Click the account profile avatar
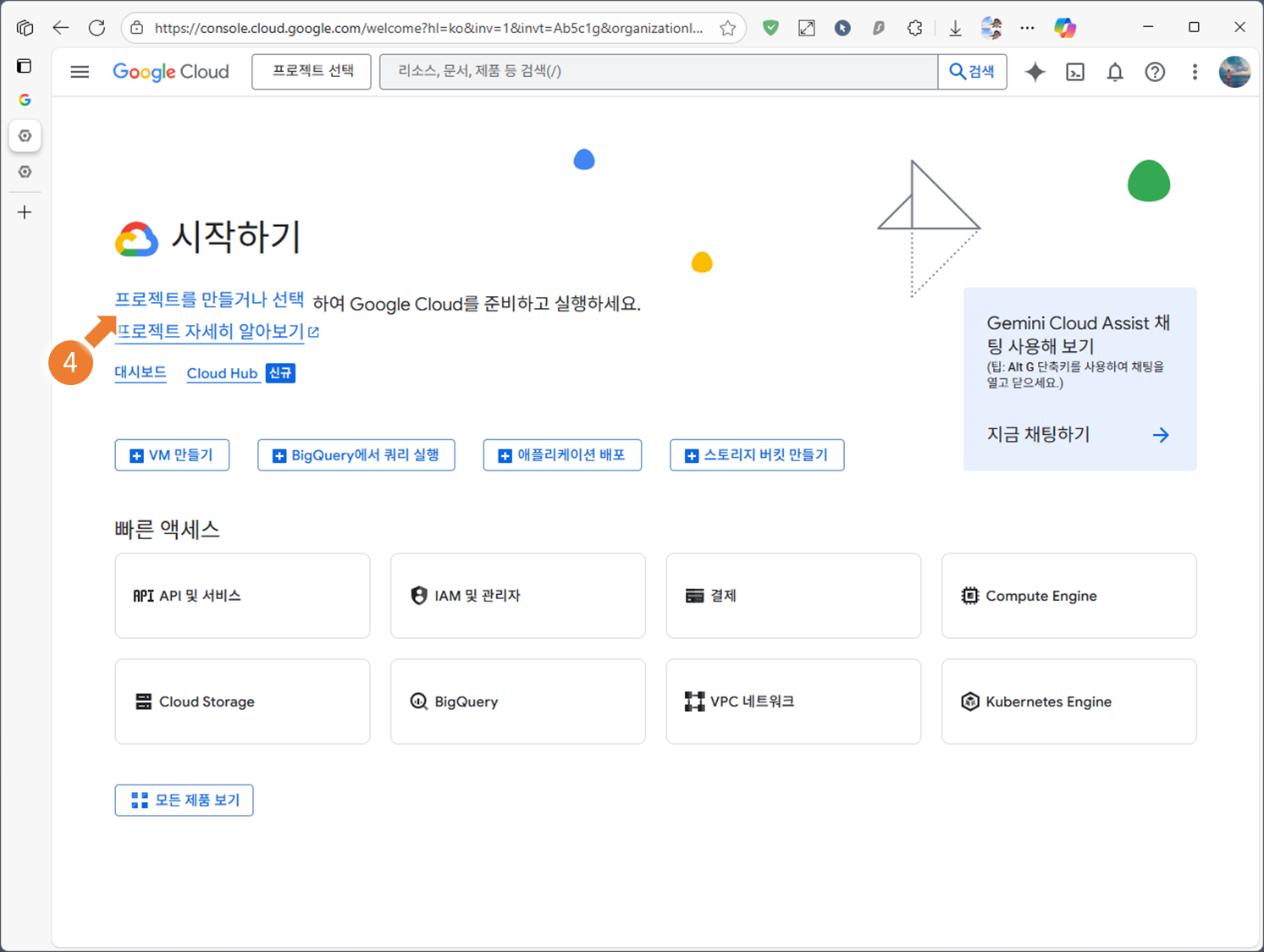The width and height of the screenshot is (1264, 952). 1234,72
